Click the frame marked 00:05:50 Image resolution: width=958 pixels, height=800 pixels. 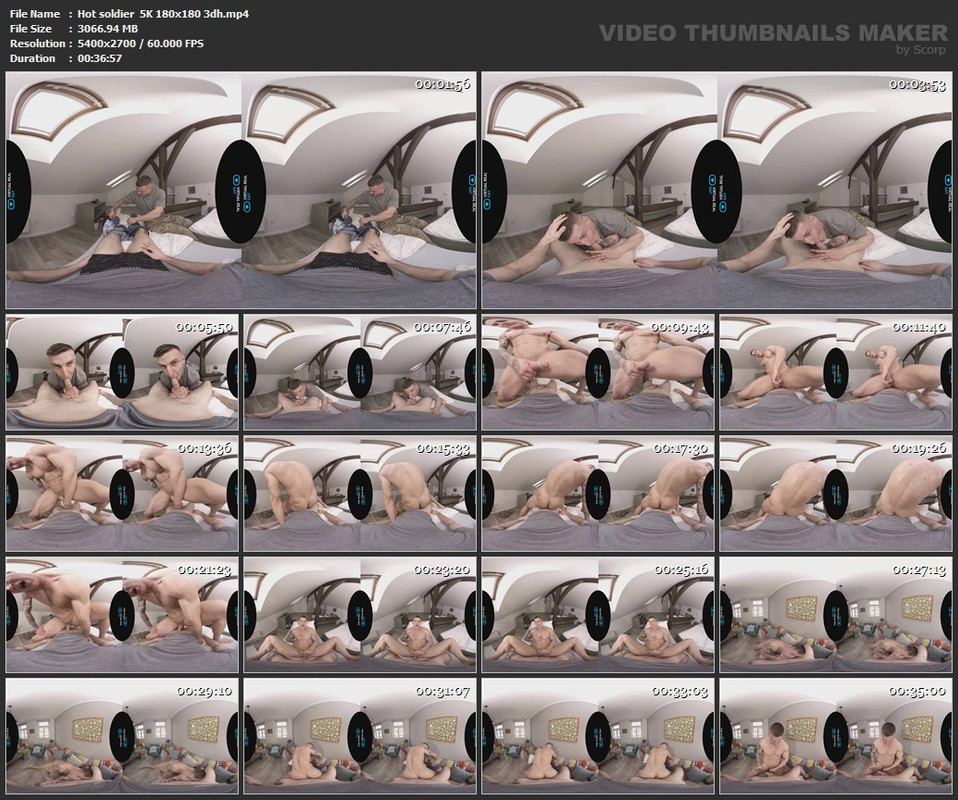[122, 373]
